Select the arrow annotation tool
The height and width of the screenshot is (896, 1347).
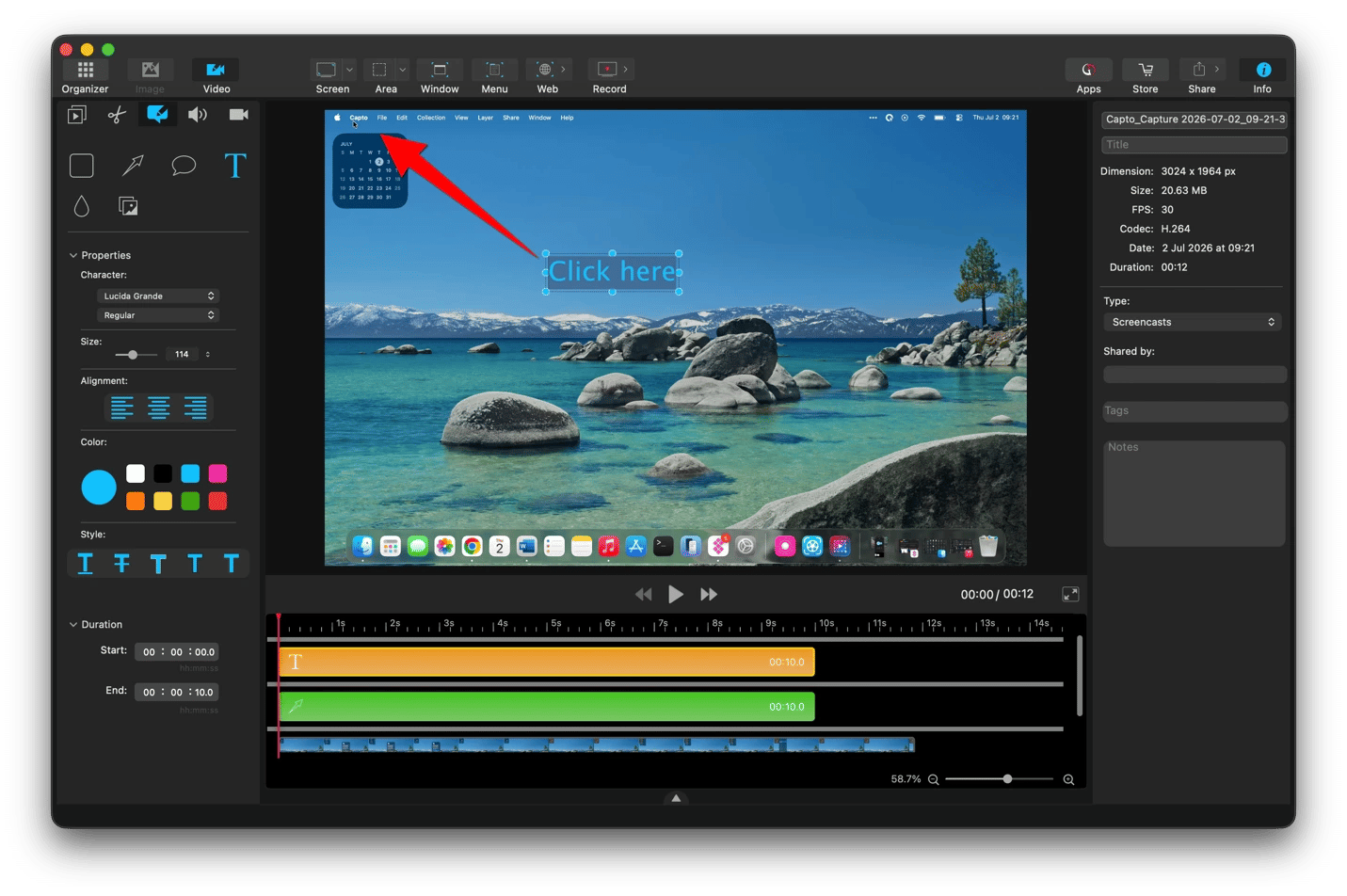[133, 166]
